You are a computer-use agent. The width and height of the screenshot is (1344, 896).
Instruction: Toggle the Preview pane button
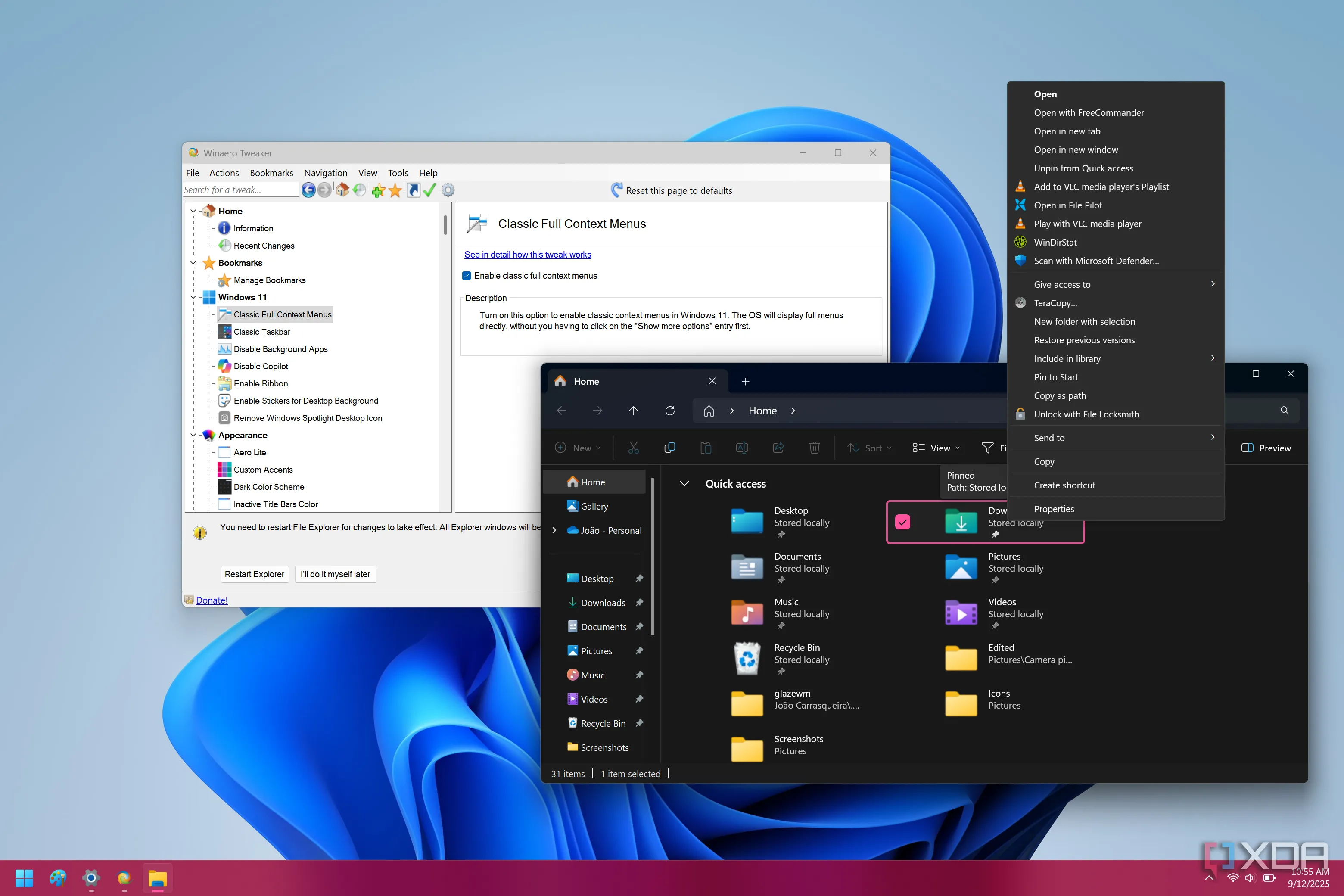click(1266, 448)
